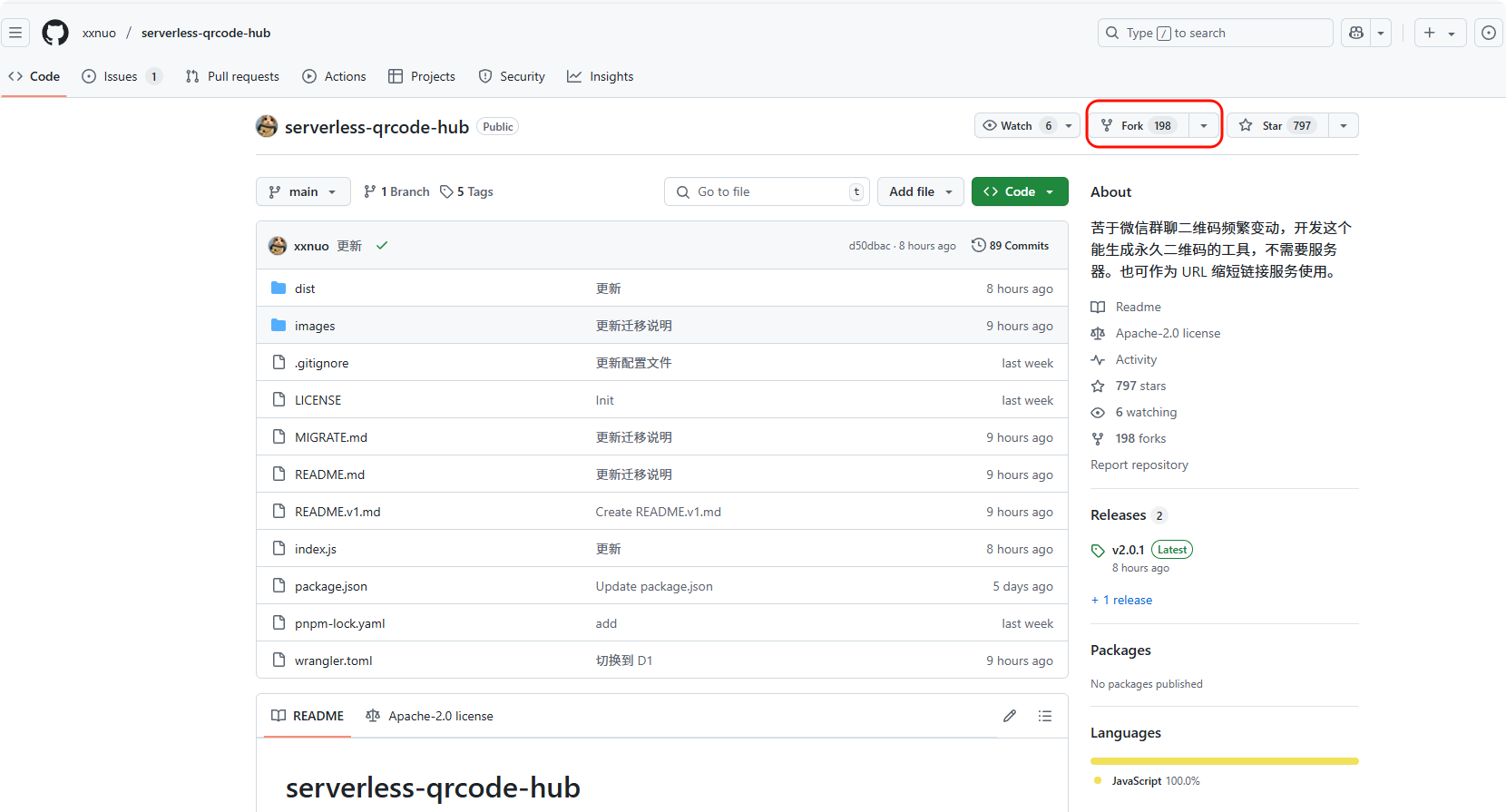Click the yellow dot beside JavaScript 100.0%
Image resolution: width=1506 pixels, height=812 pixels.
[x=1098, y=780]
